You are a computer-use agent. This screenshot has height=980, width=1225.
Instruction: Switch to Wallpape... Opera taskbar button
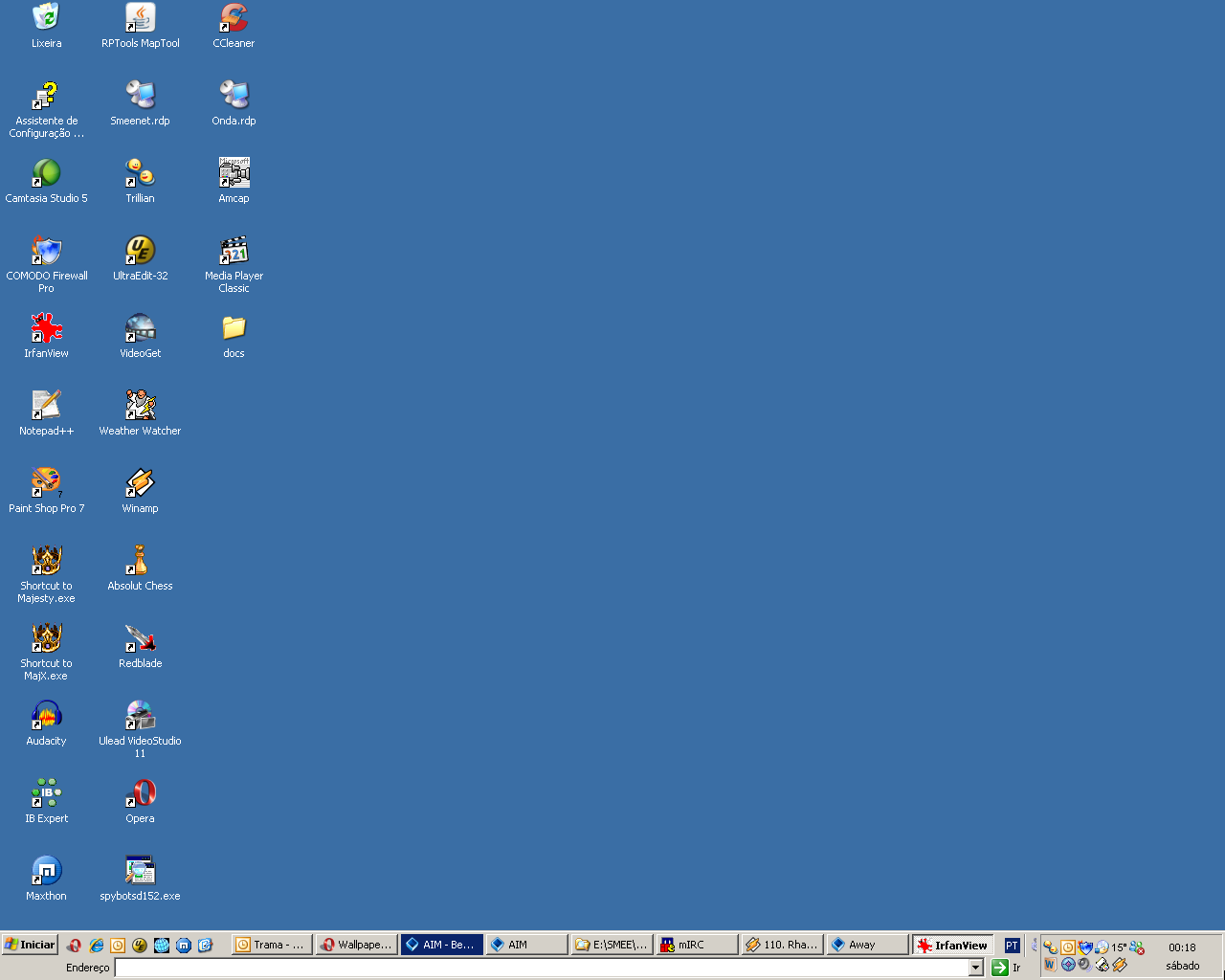pos(355,945)
